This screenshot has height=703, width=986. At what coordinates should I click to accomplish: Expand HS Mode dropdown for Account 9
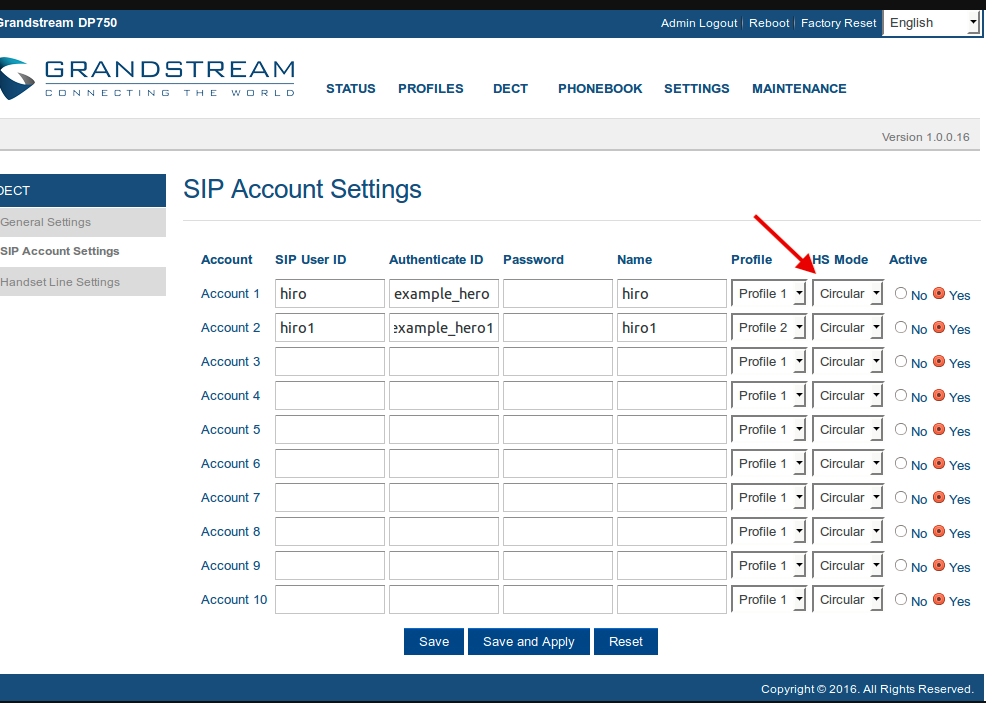[848, 565]
